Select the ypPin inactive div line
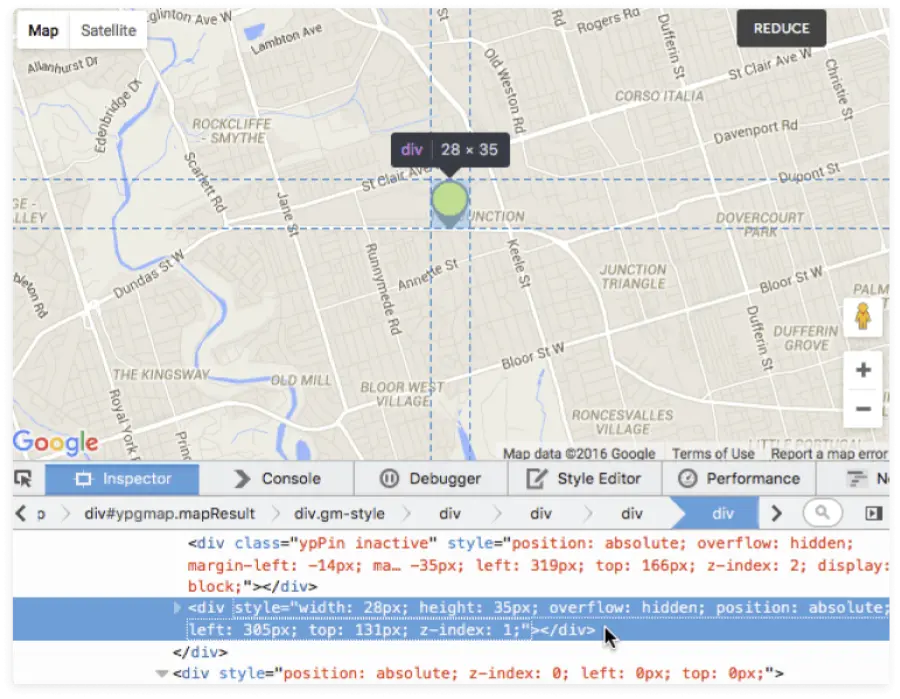 point(538,565)
